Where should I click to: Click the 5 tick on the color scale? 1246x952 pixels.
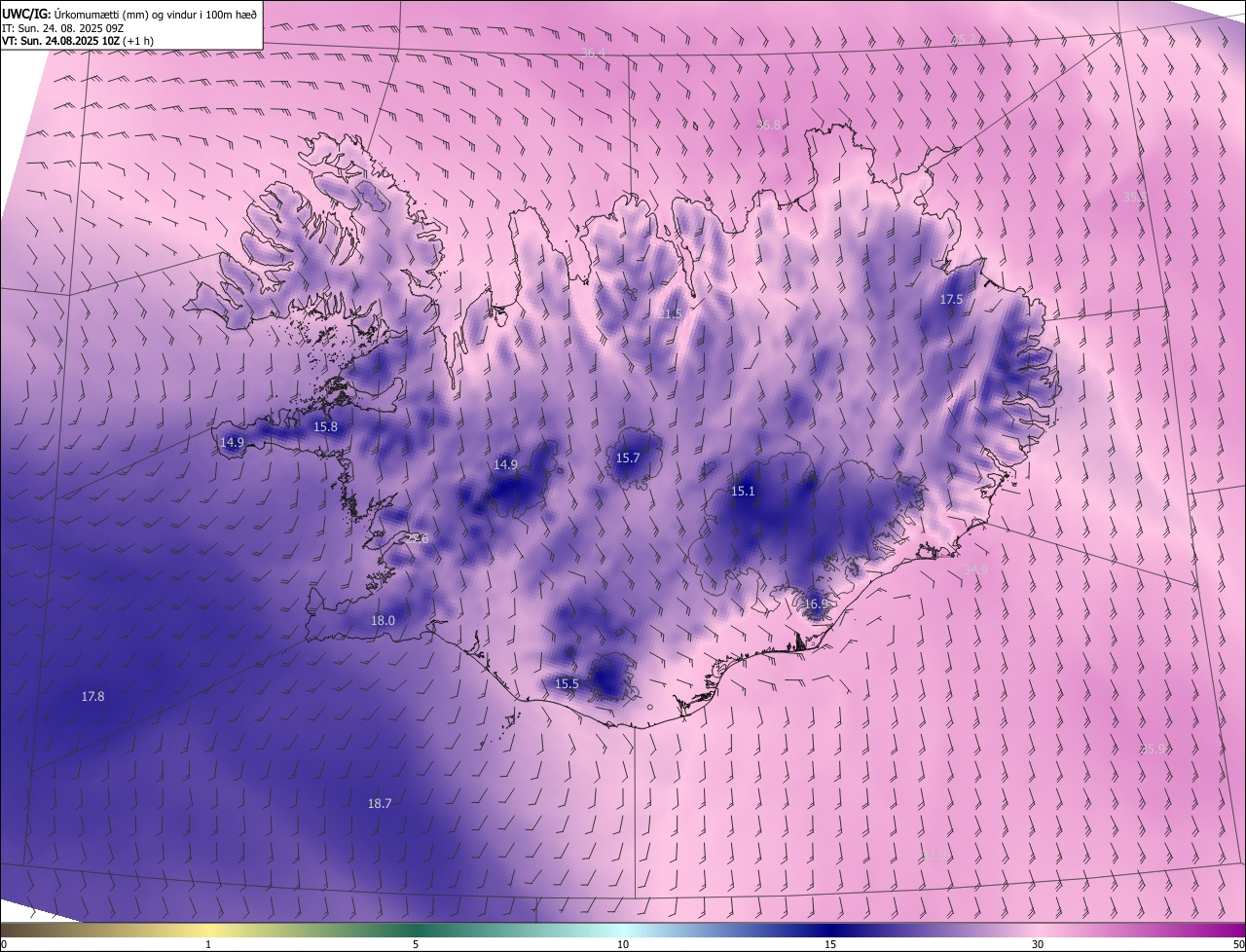416,944
